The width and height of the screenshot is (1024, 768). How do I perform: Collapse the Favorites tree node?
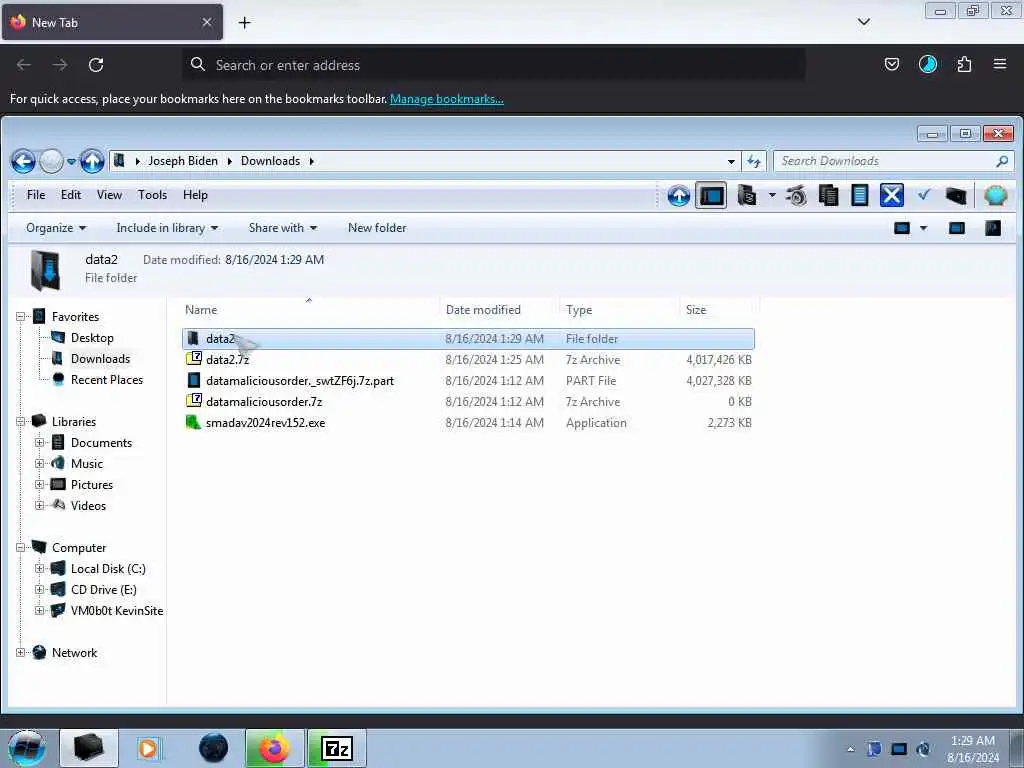[x=20, y=317]
